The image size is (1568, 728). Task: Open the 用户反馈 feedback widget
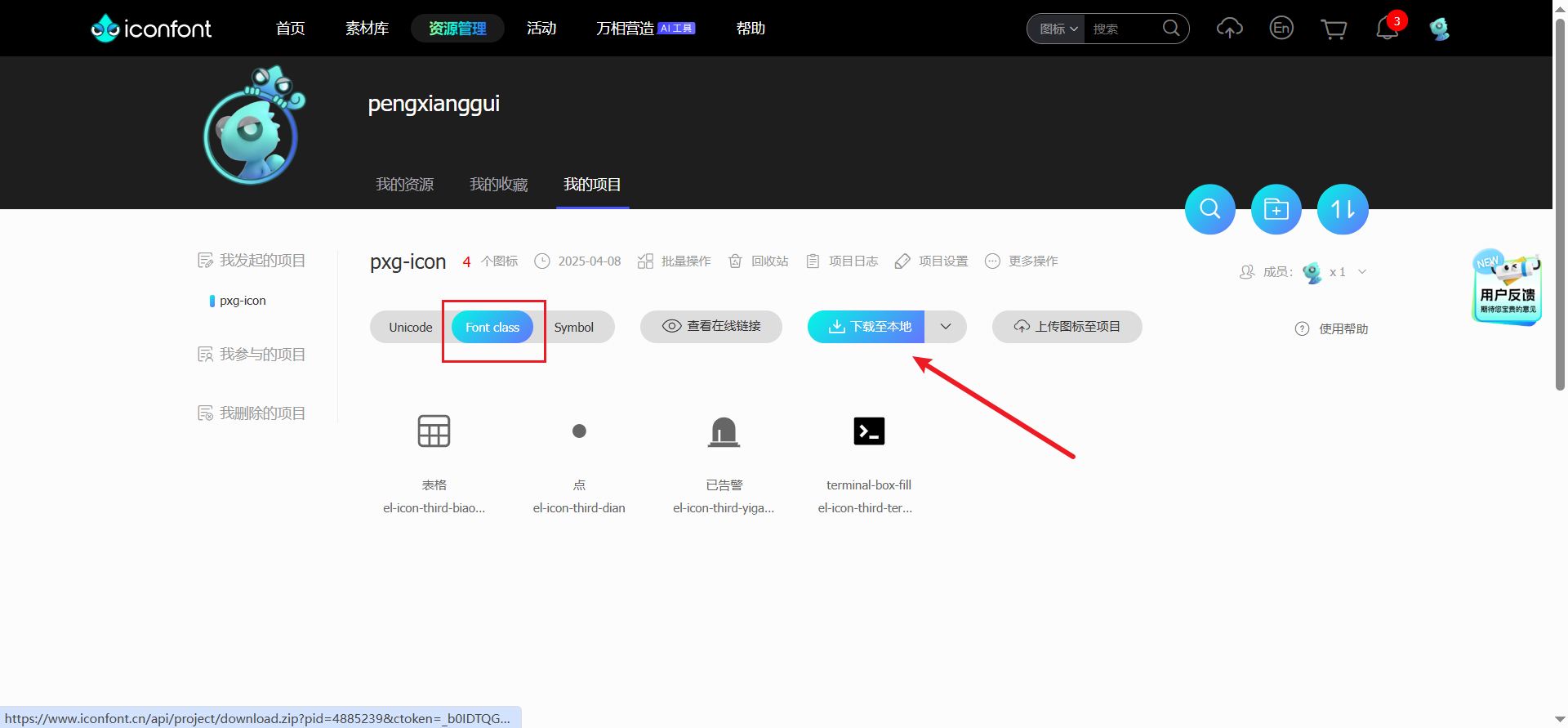[1507, 288]
